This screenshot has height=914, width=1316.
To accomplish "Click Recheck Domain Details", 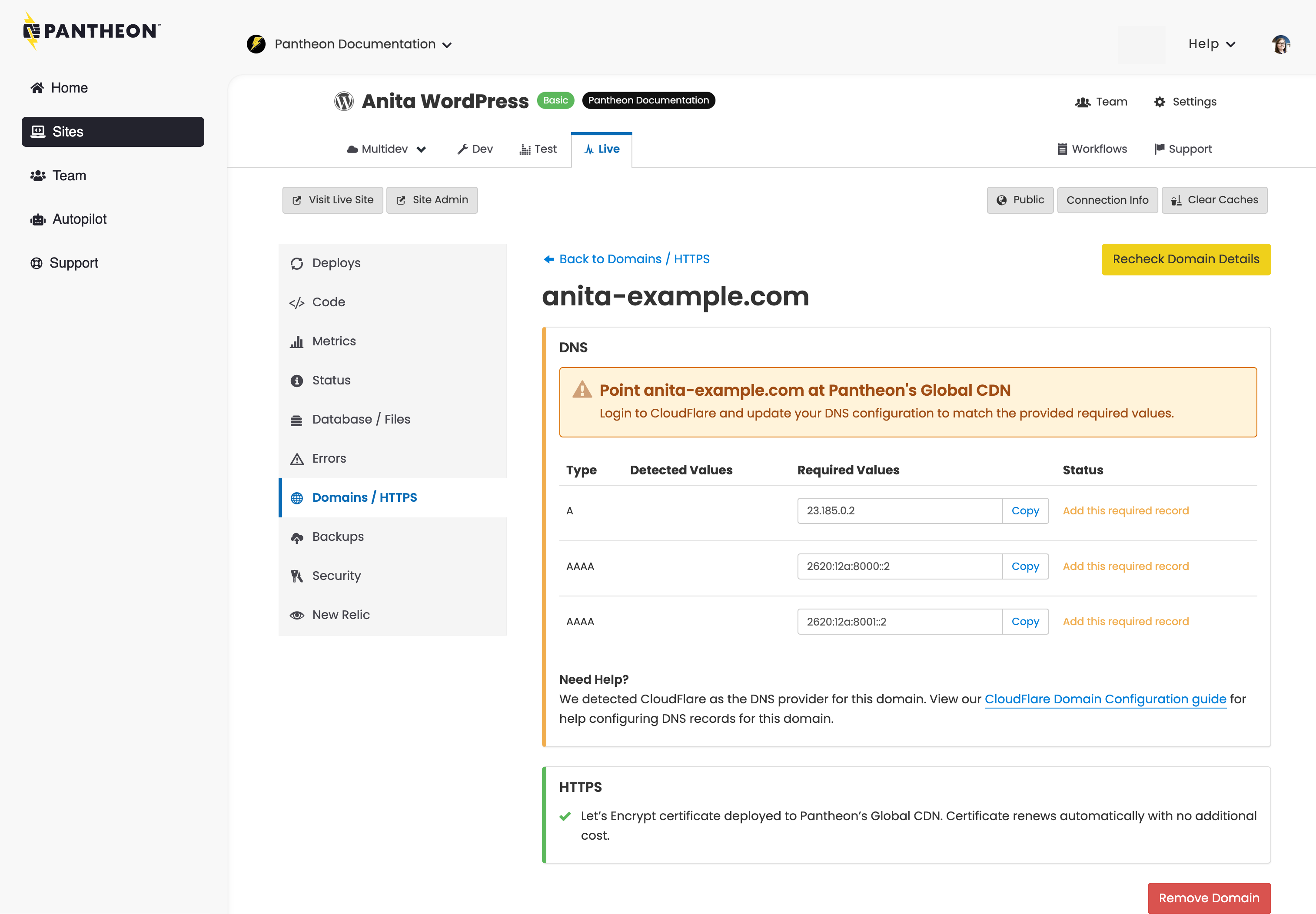I will tap(1186, 259).
